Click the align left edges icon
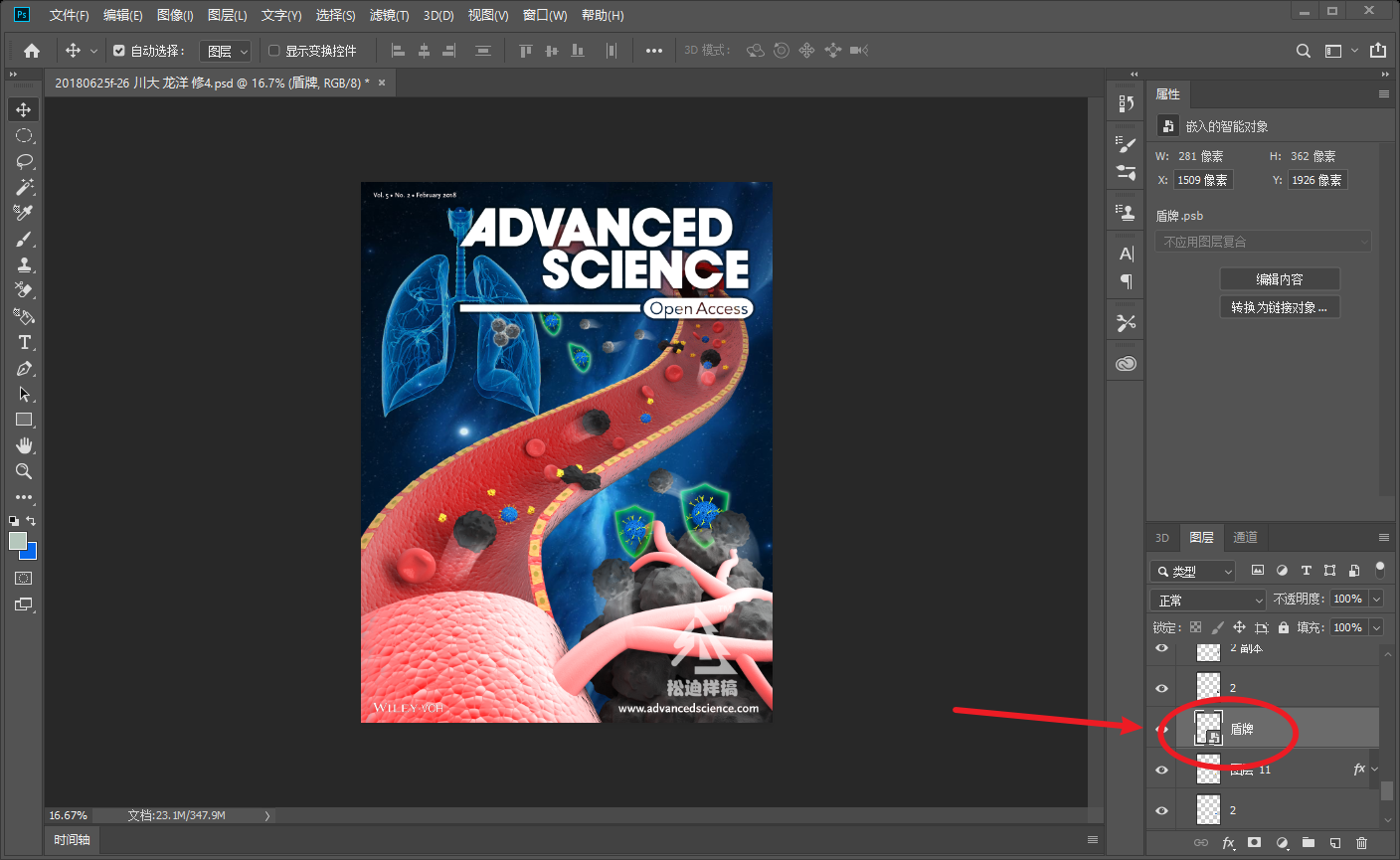This screenshot has height=860, width=1400. pos(398,51)
